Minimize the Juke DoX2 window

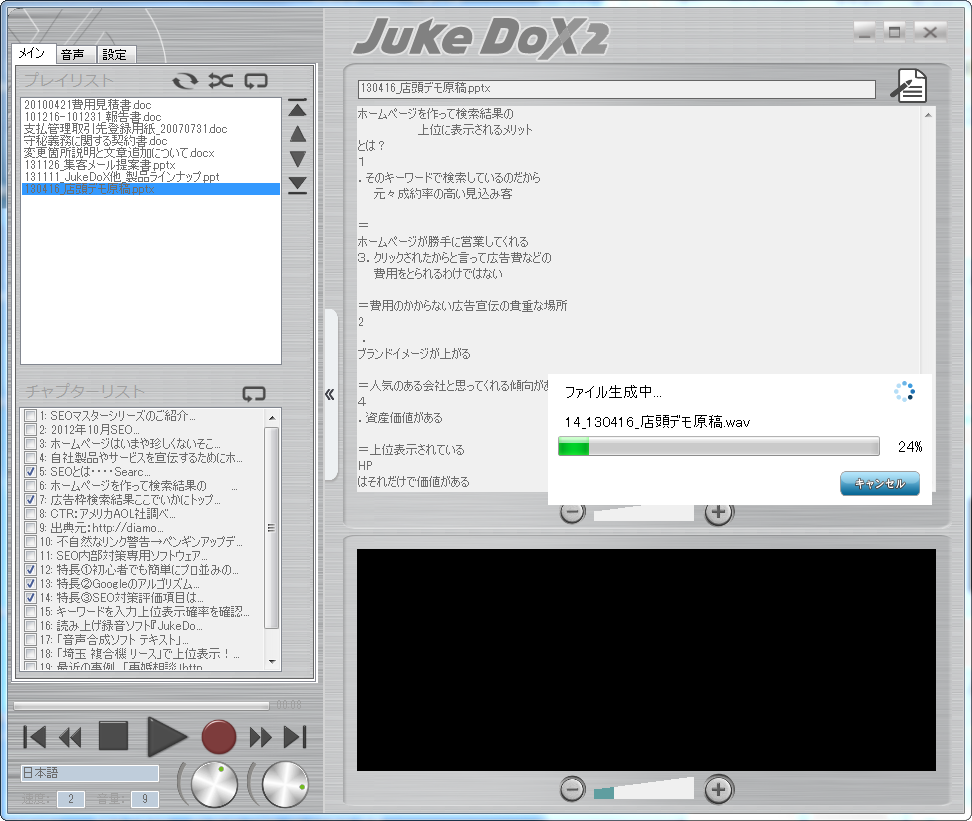click(x=864, y=32)
